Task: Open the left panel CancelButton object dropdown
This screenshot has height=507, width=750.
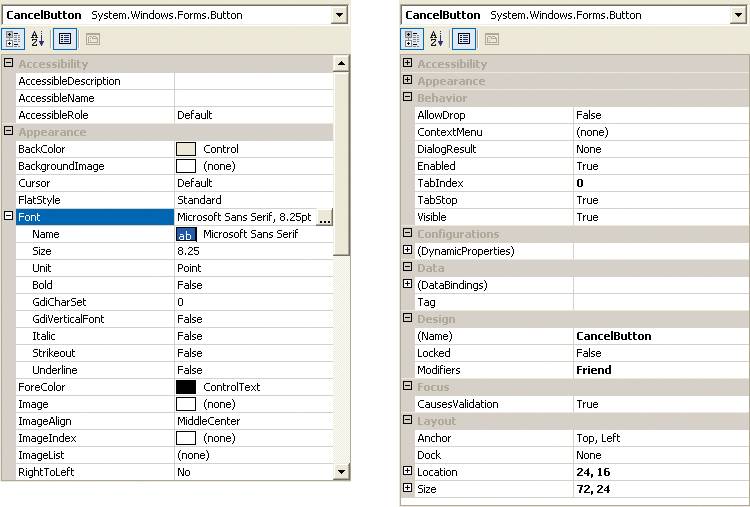Action: (x=340, y=15)
